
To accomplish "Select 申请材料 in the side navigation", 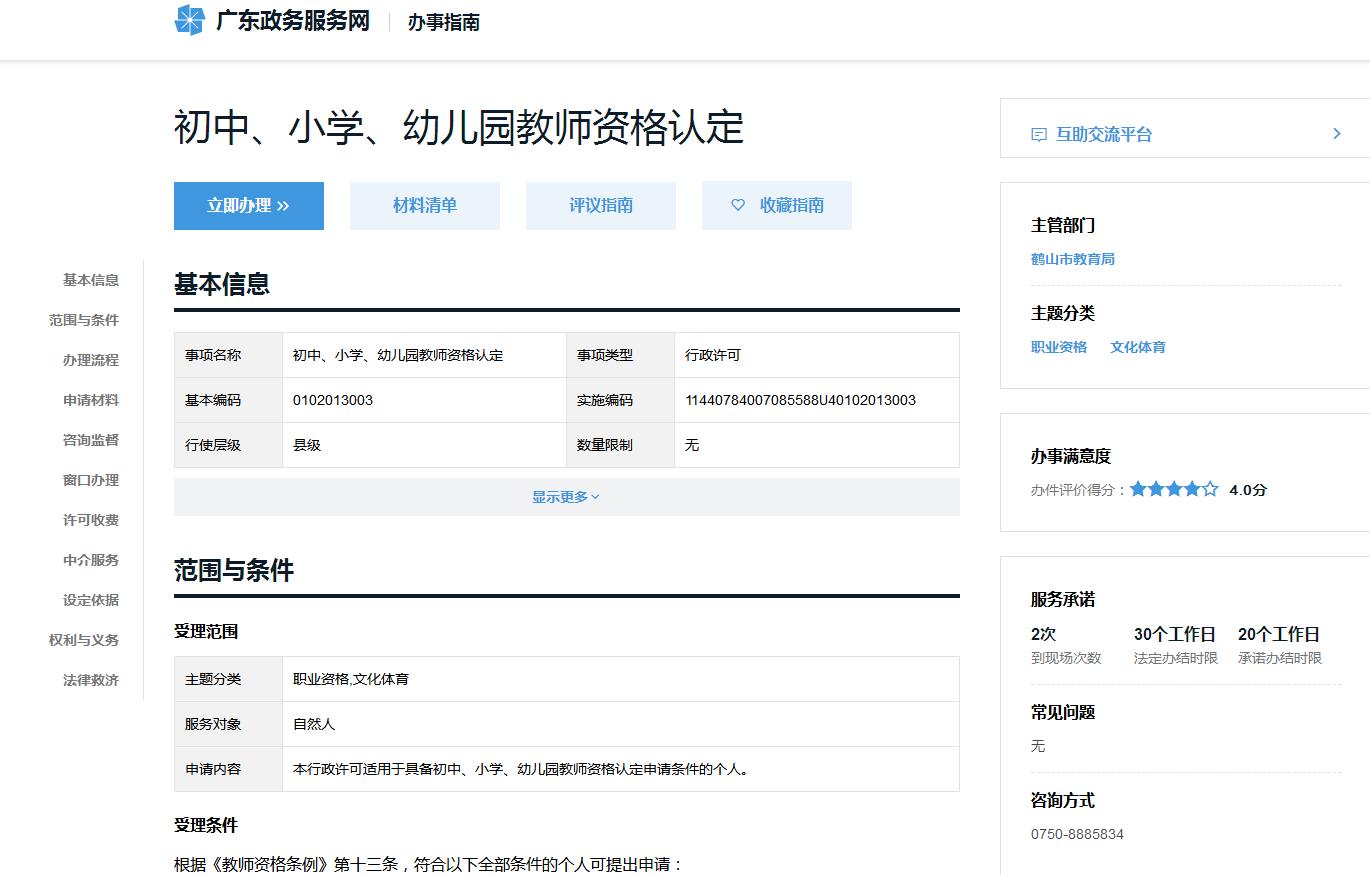I will tap(91, 400).
